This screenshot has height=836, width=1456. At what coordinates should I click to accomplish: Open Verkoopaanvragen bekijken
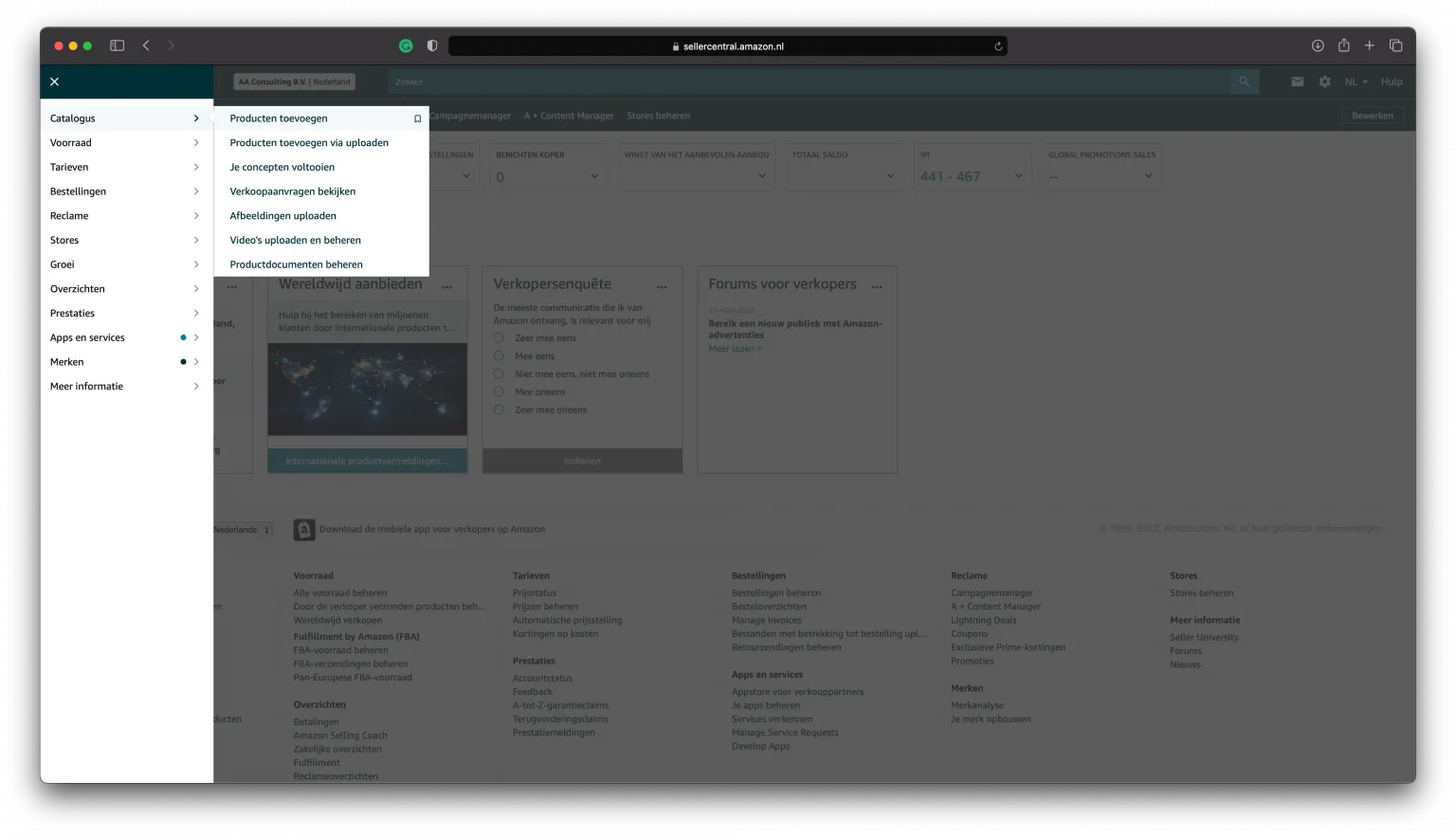click(x=293, y=191)
